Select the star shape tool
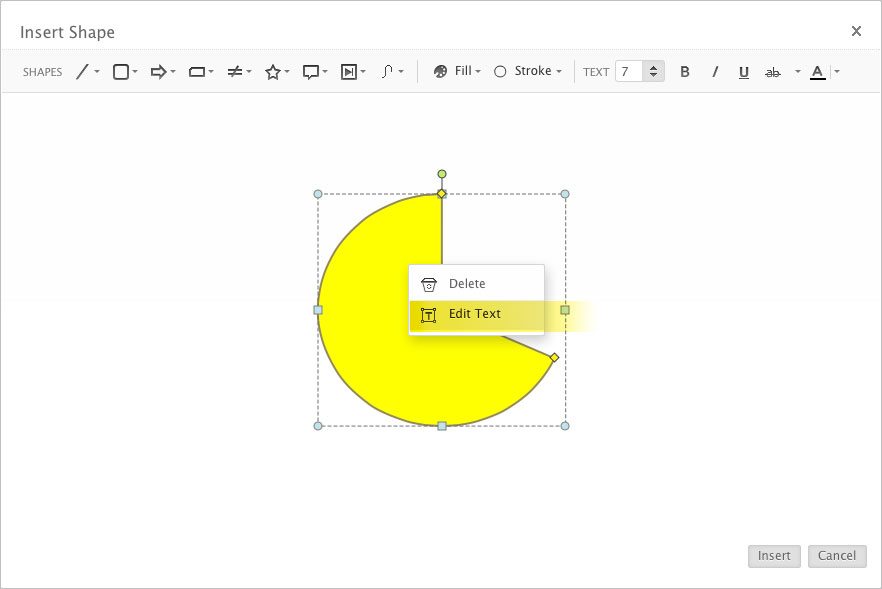882x589 pixels. 272,72
